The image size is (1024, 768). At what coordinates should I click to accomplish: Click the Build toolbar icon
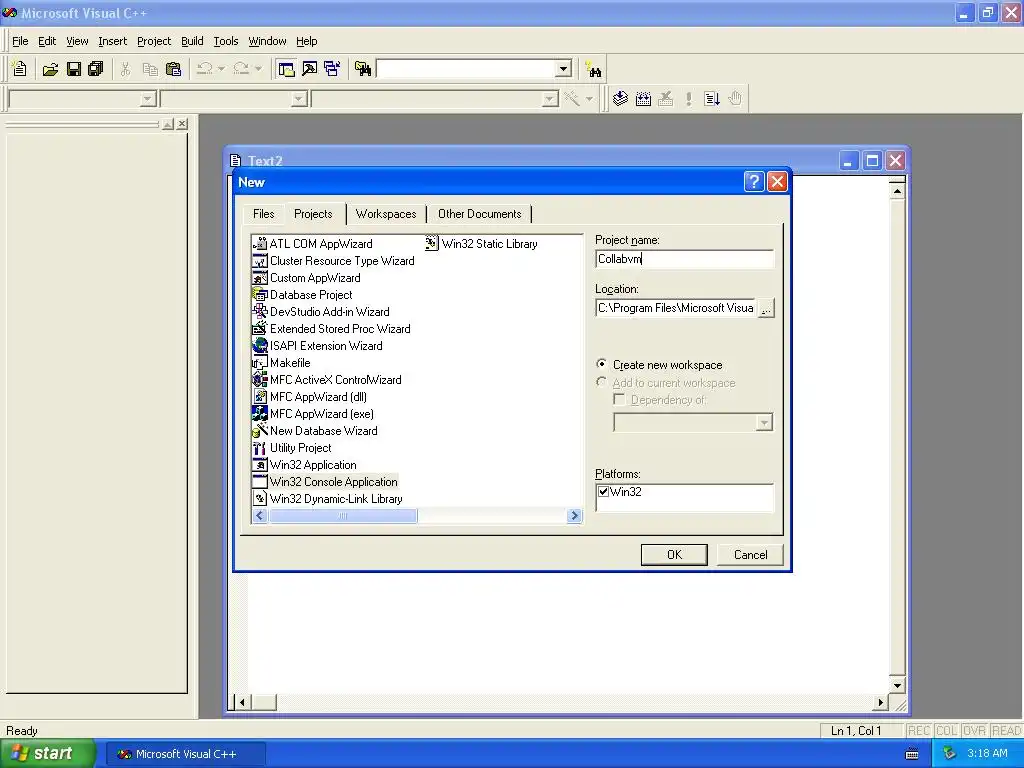point(643,99)
